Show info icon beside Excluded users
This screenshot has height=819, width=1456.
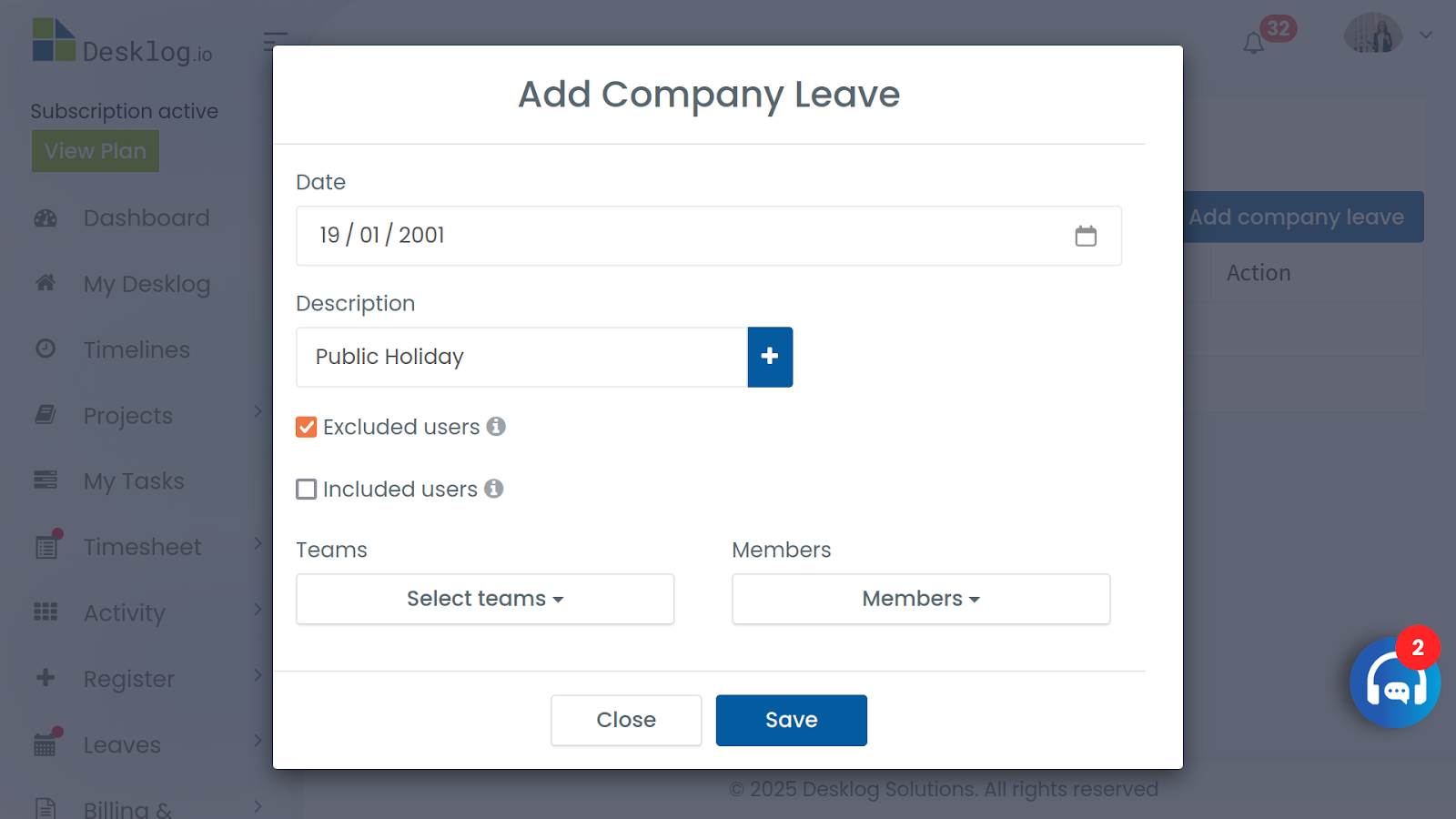496,426
